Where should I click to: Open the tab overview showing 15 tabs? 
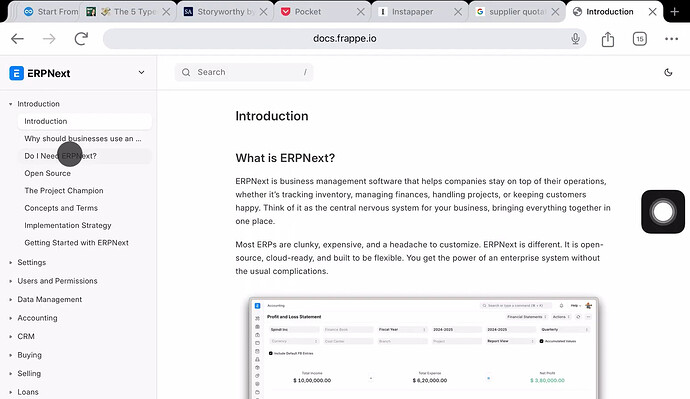coord(639,39)
